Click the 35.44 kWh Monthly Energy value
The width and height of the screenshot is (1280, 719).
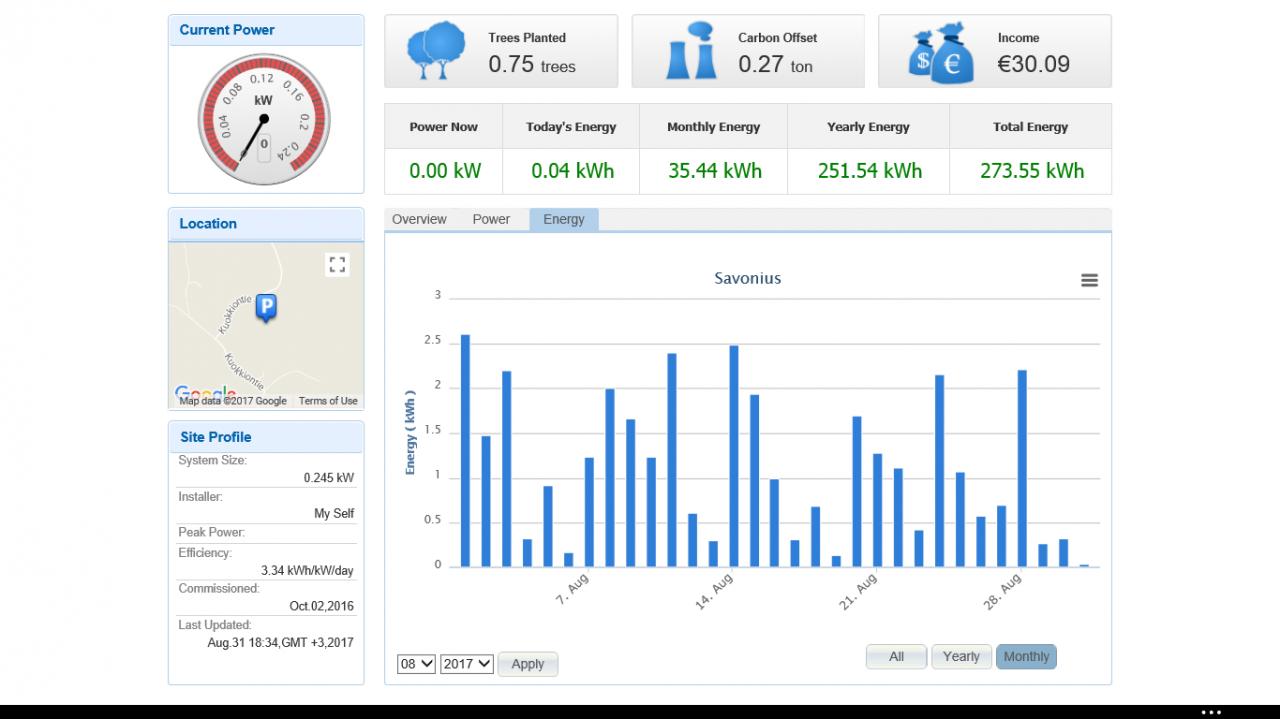(x=715, y=171)
